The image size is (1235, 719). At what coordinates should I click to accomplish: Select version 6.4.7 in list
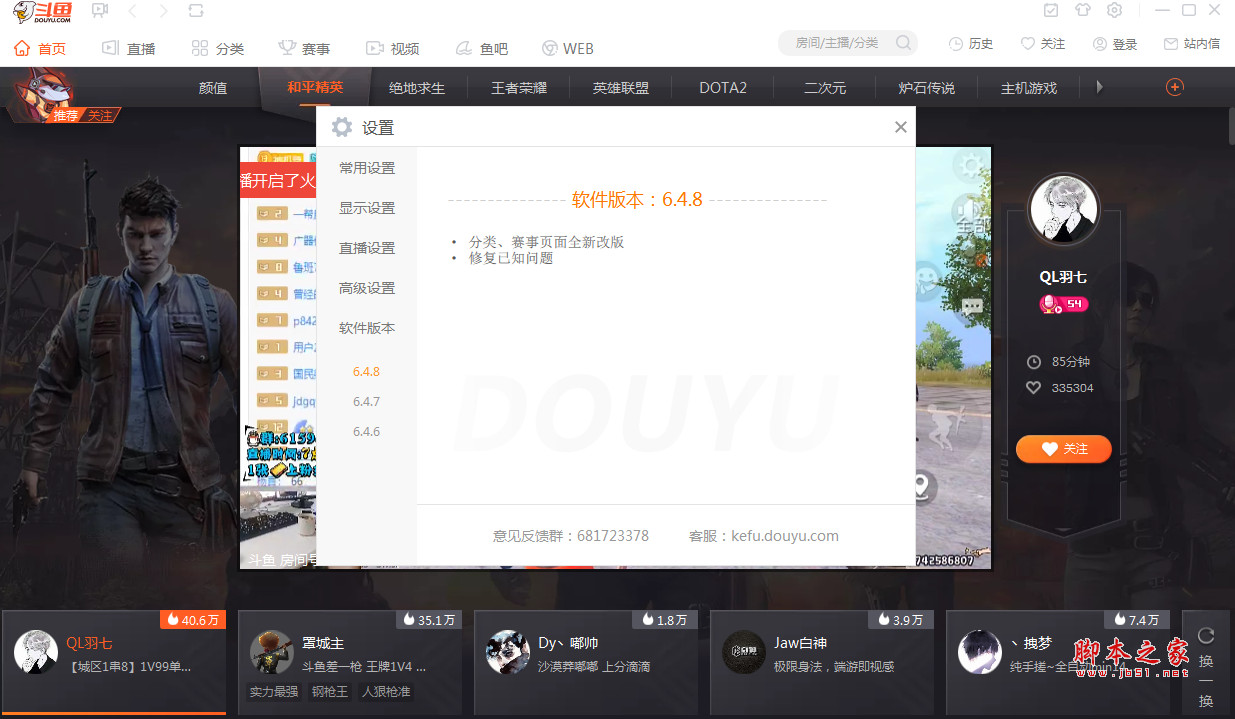click(x=366, y=401)
